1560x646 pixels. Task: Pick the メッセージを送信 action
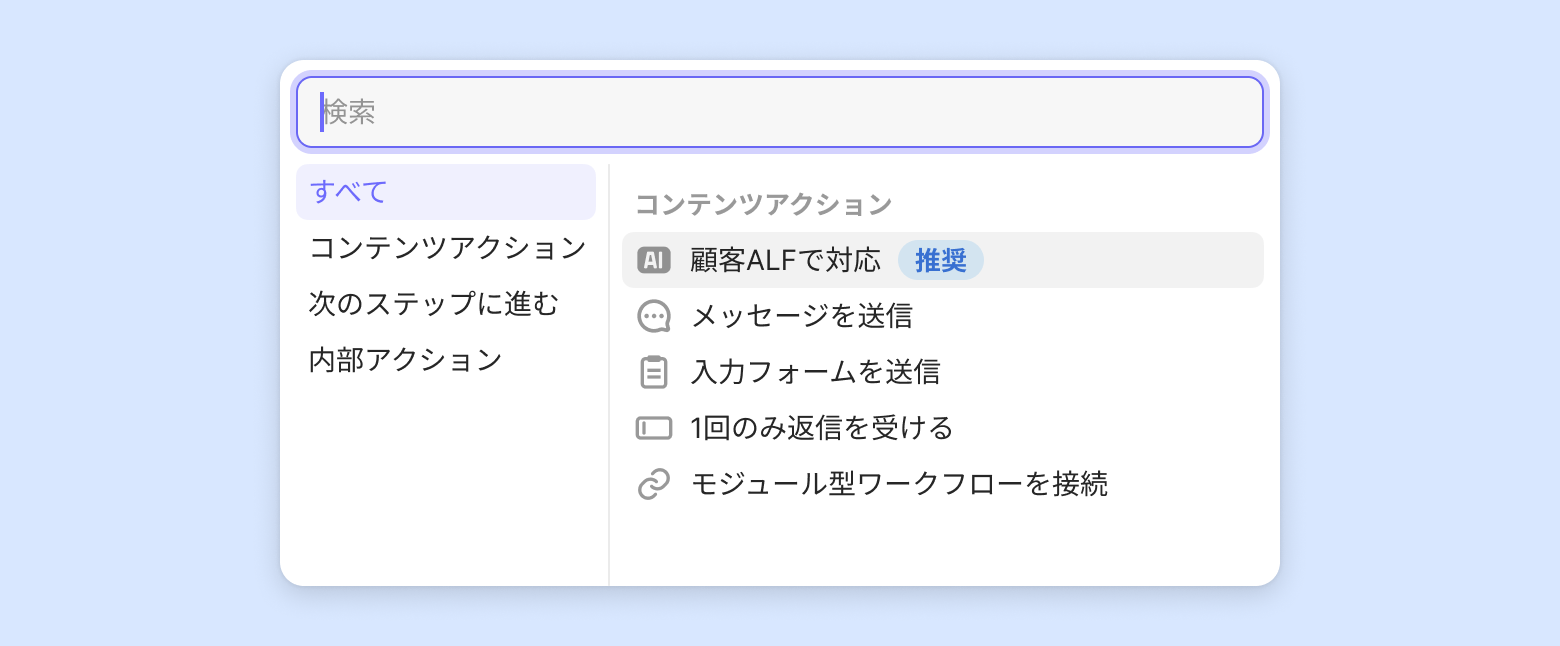coord(802,316)
